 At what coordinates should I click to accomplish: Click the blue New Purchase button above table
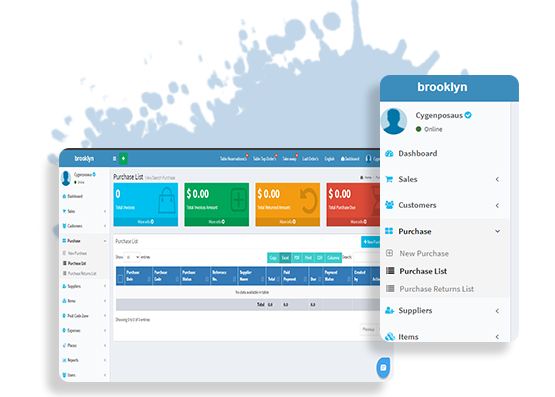point(371,242)
